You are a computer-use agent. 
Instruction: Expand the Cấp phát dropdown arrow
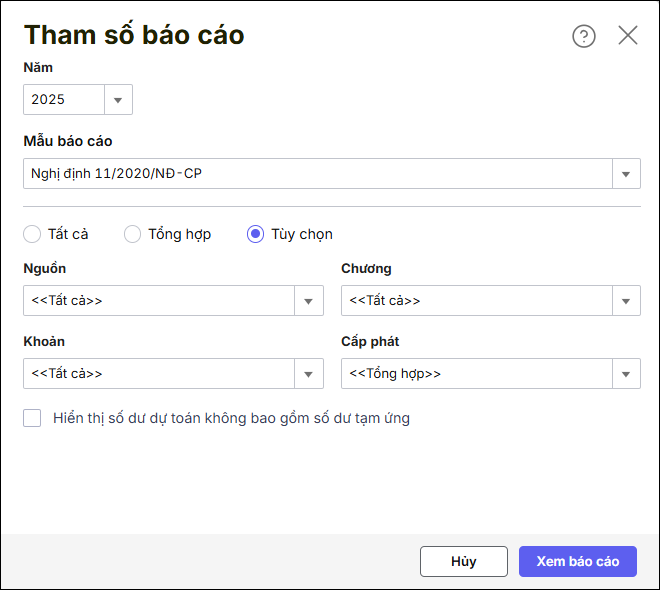626,374
